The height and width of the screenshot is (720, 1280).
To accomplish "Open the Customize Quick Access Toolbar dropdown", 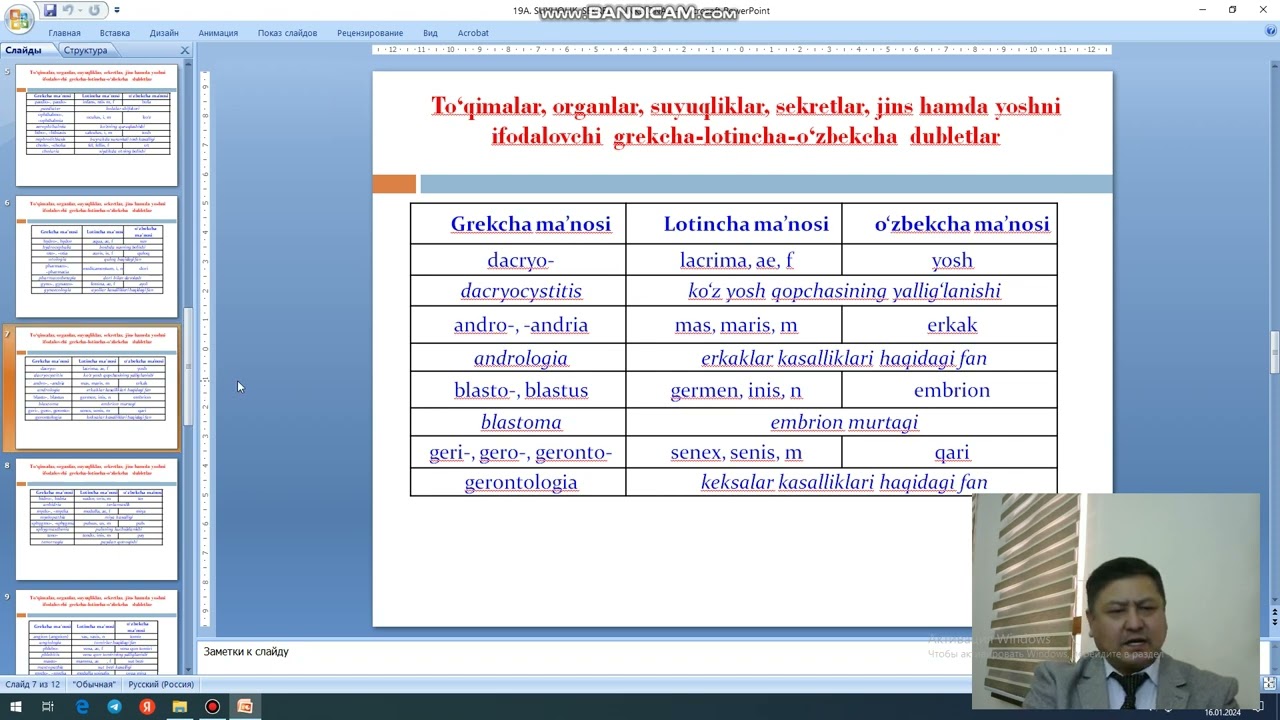I will tap(117, 10).
